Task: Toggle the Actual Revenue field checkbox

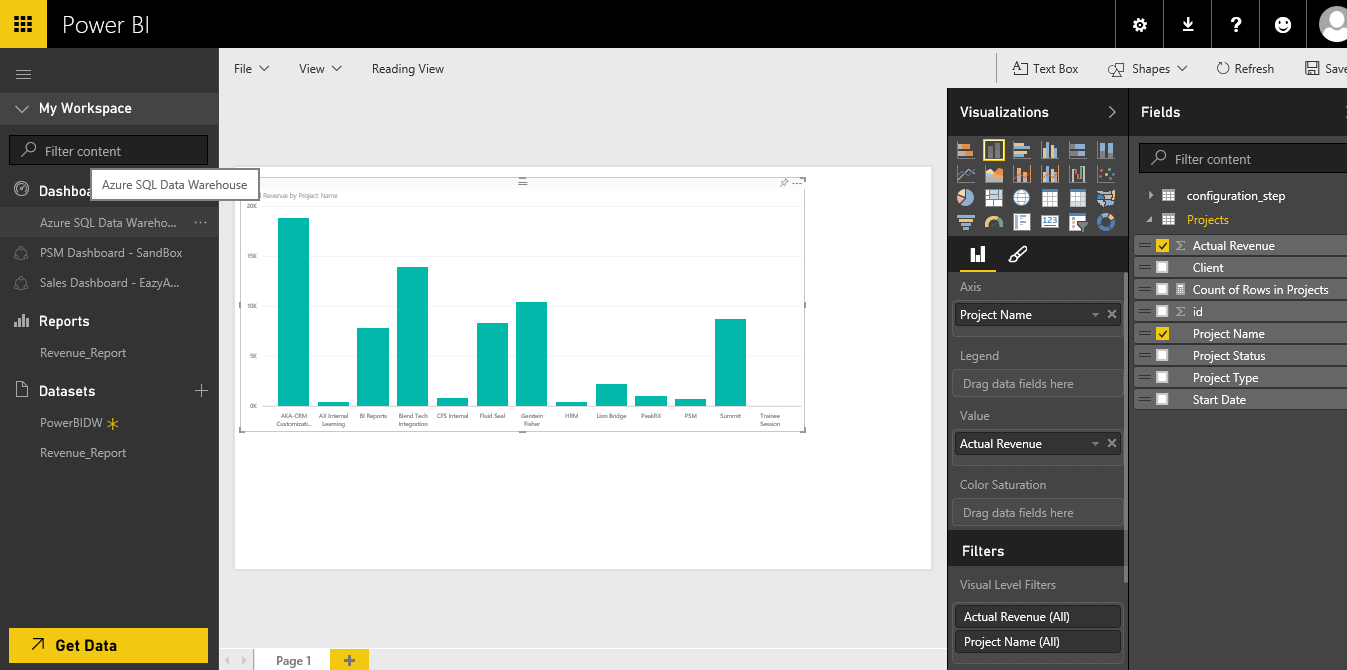Action: click(1162, 246)
